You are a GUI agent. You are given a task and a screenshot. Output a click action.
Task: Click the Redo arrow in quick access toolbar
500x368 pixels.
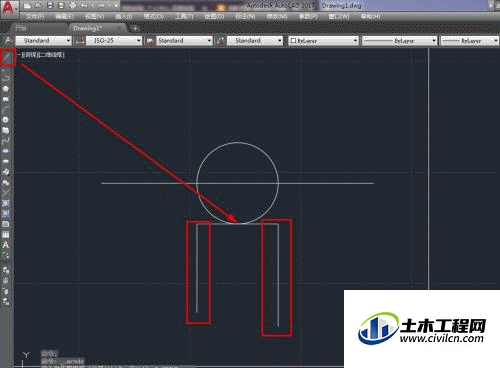(x=101, y=5)
